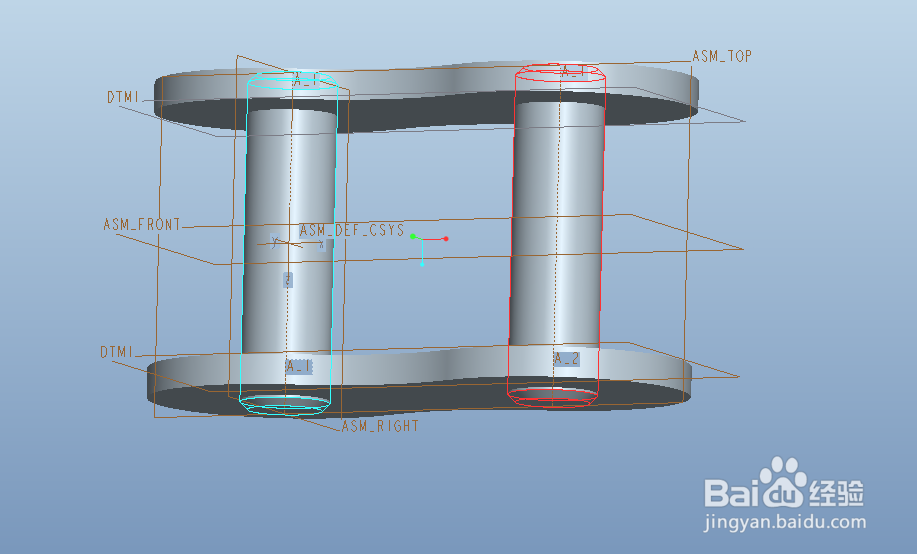
Task: Pick the ASM_DEF_CSYS coordinate system label
Action: [352, 230]
